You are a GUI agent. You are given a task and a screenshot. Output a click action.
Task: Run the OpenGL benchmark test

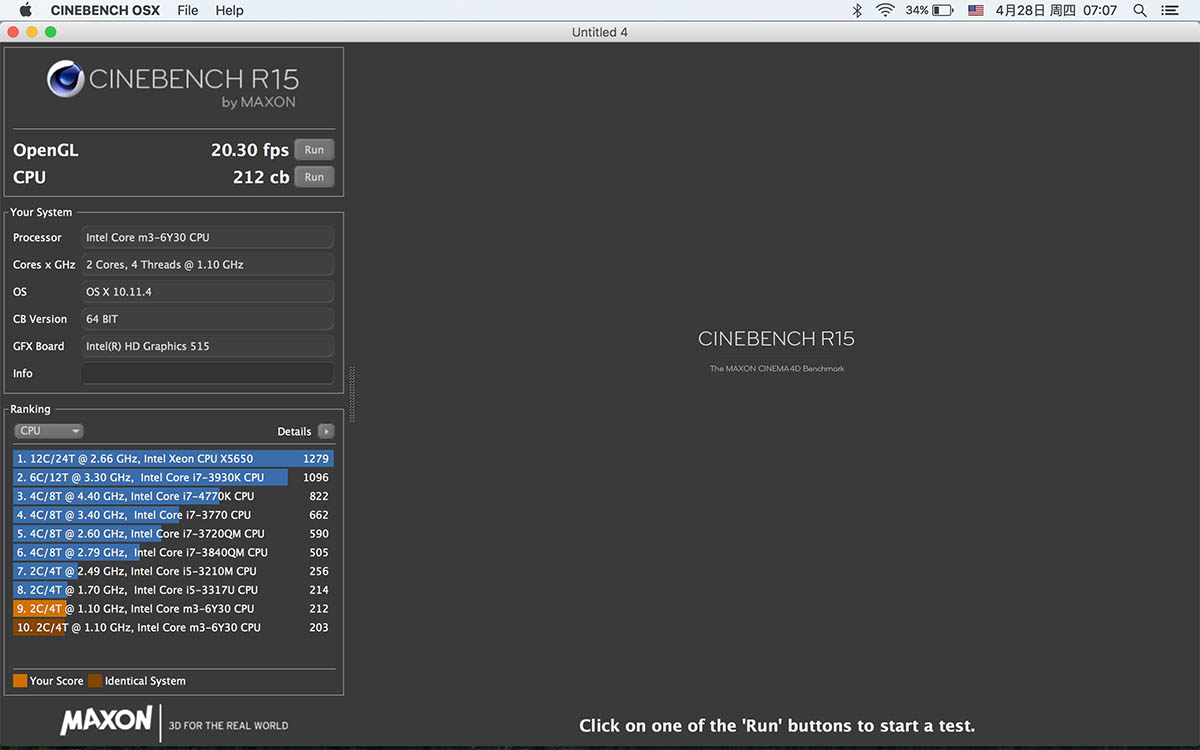(x=314, y=150)
